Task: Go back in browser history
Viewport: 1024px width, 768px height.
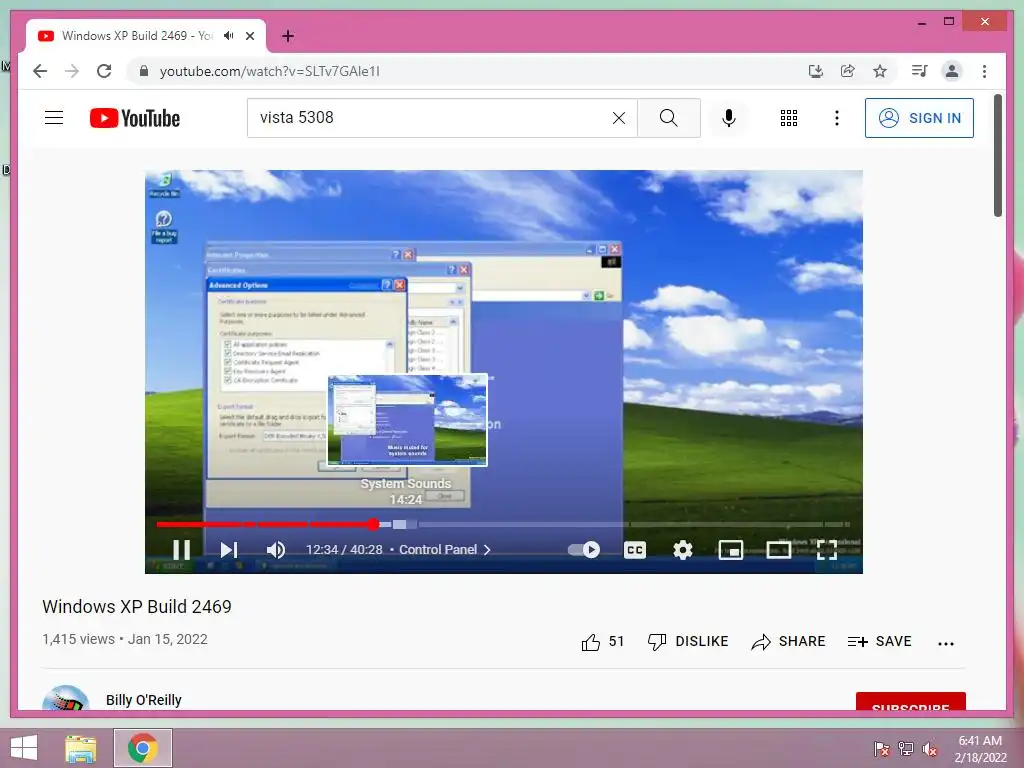Action: point(40,71)
